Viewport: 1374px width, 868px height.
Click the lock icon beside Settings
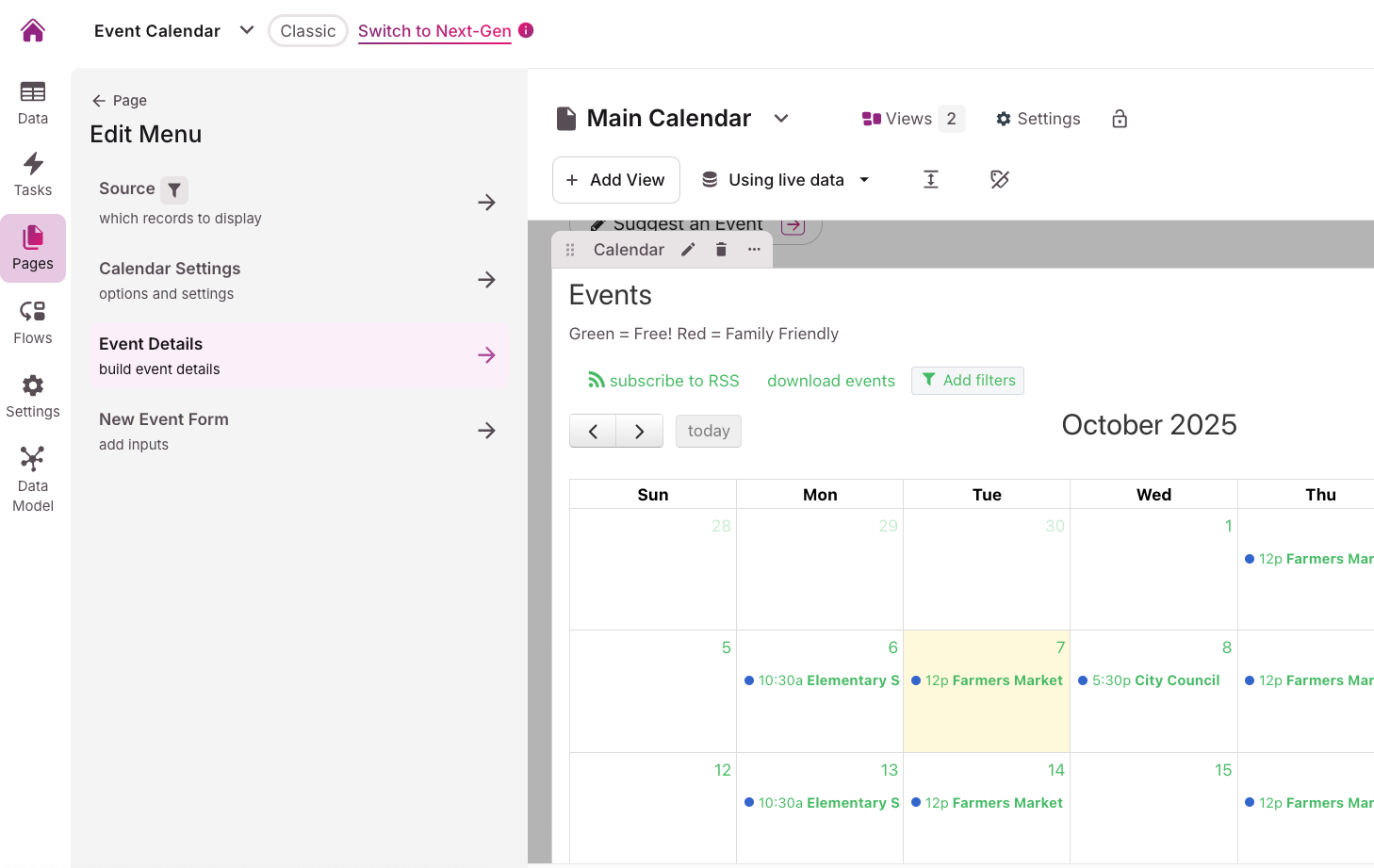click(x=1120, y=119)
